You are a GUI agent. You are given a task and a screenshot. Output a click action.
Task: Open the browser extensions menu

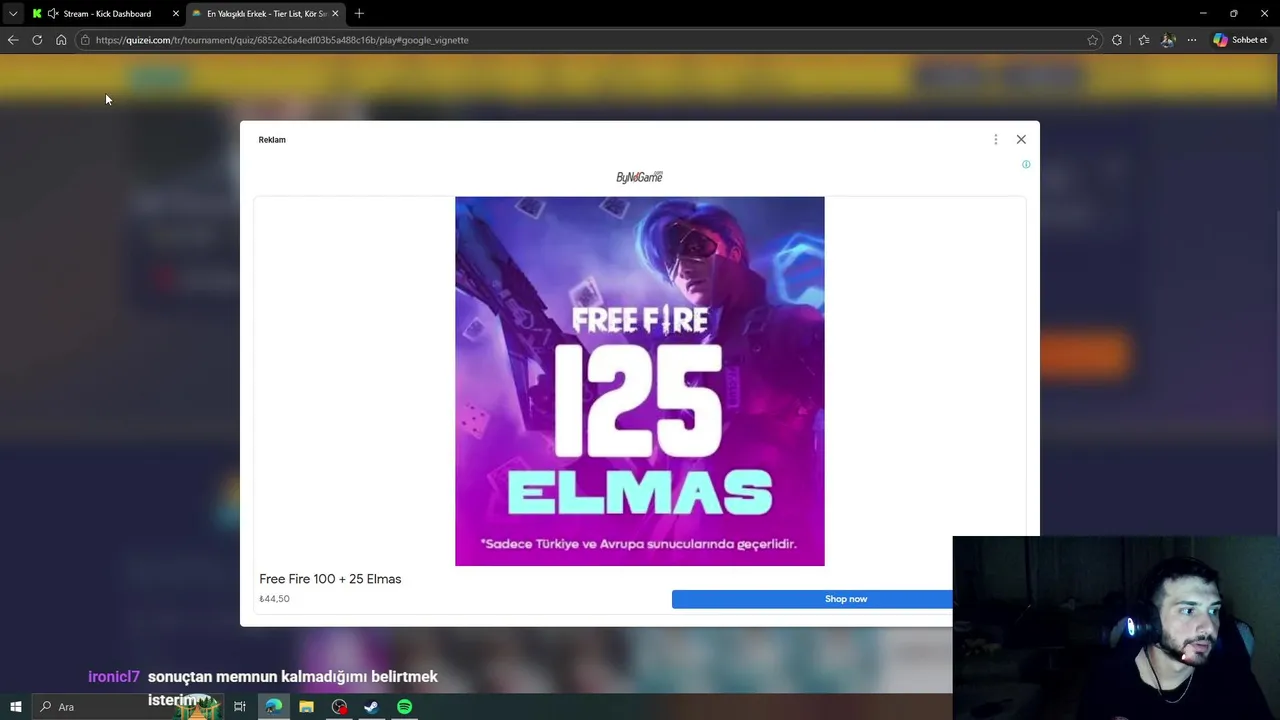[x=1117, y=40]
